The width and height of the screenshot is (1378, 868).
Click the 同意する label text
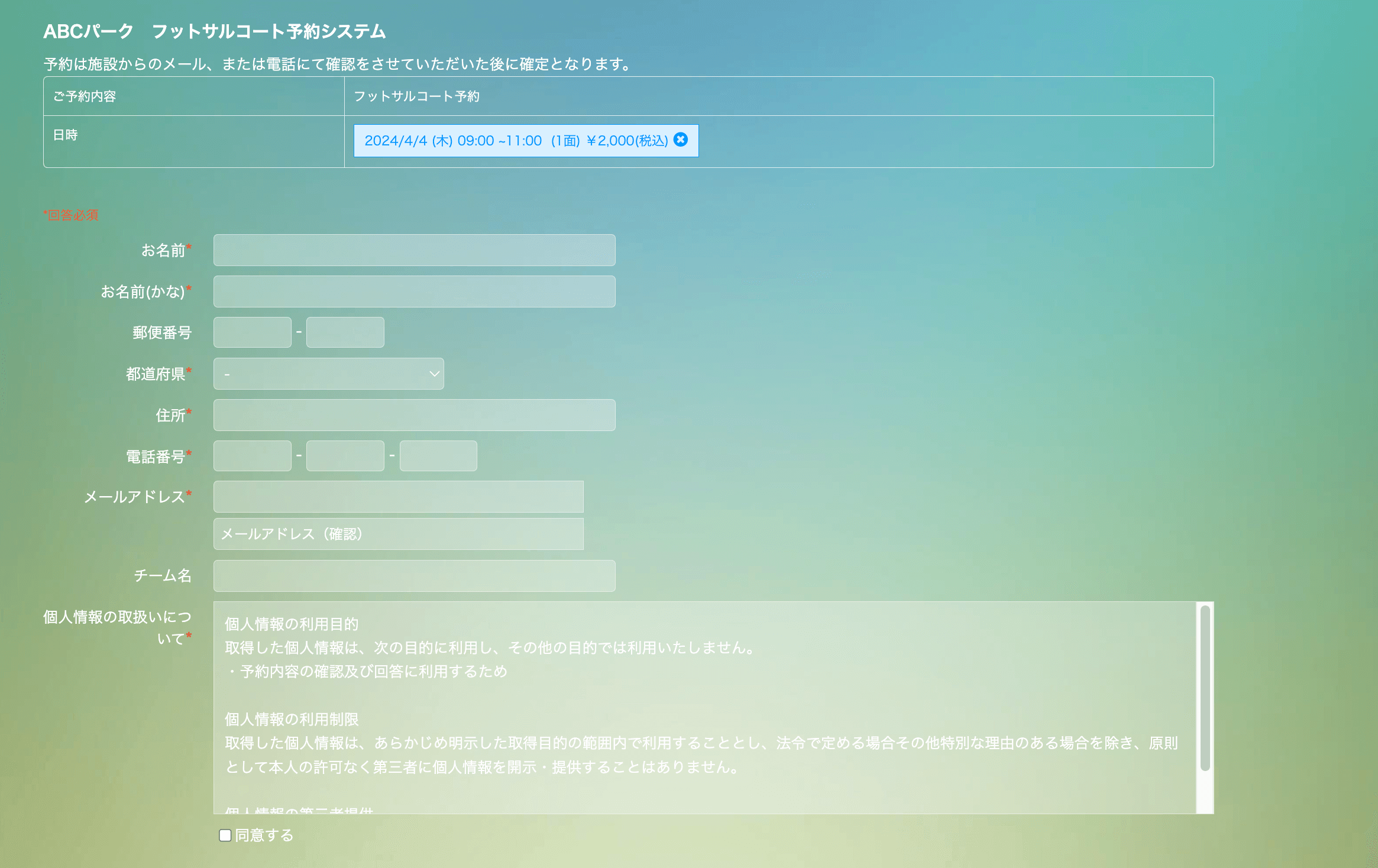pyautogui.click(x=264, y=835)
